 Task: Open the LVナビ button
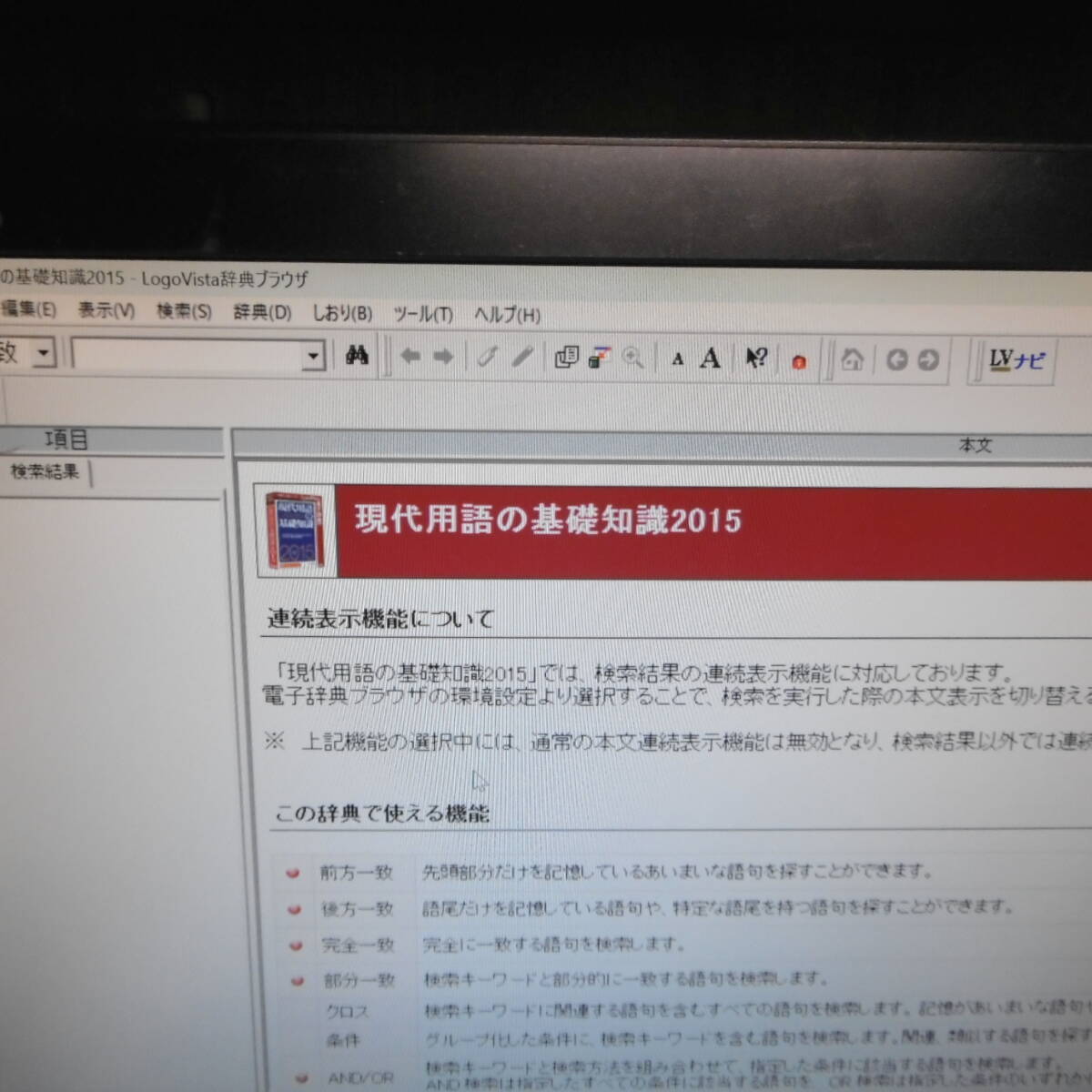1016,360
